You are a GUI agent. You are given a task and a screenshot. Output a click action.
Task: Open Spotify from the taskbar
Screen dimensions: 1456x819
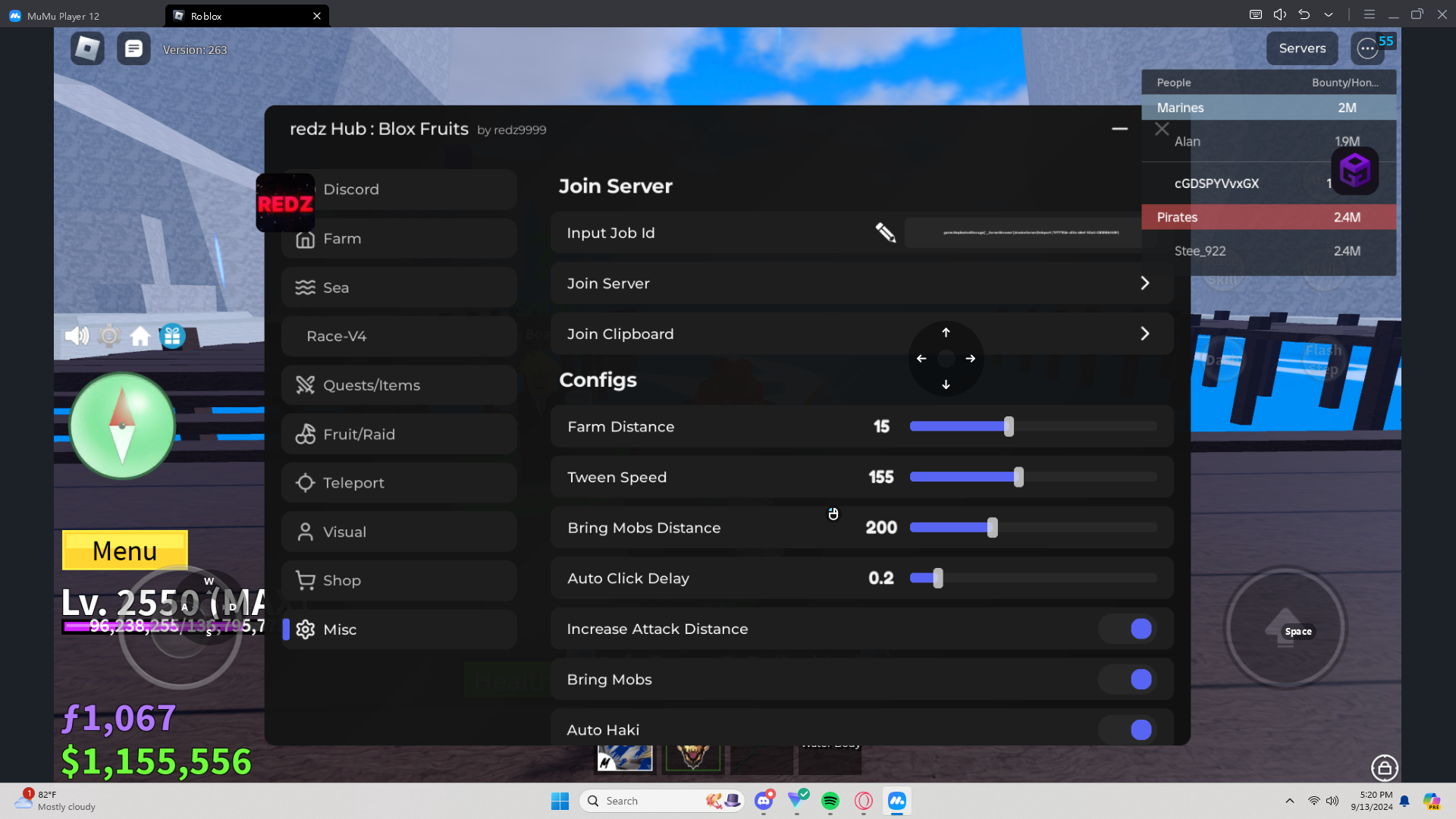click(830, 801)
